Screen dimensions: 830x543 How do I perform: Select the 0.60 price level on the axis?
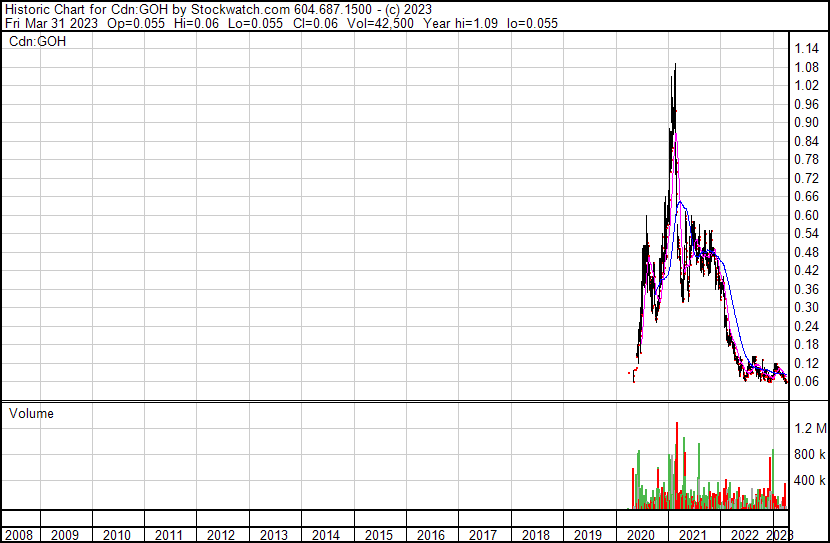(x=806, y=215)
